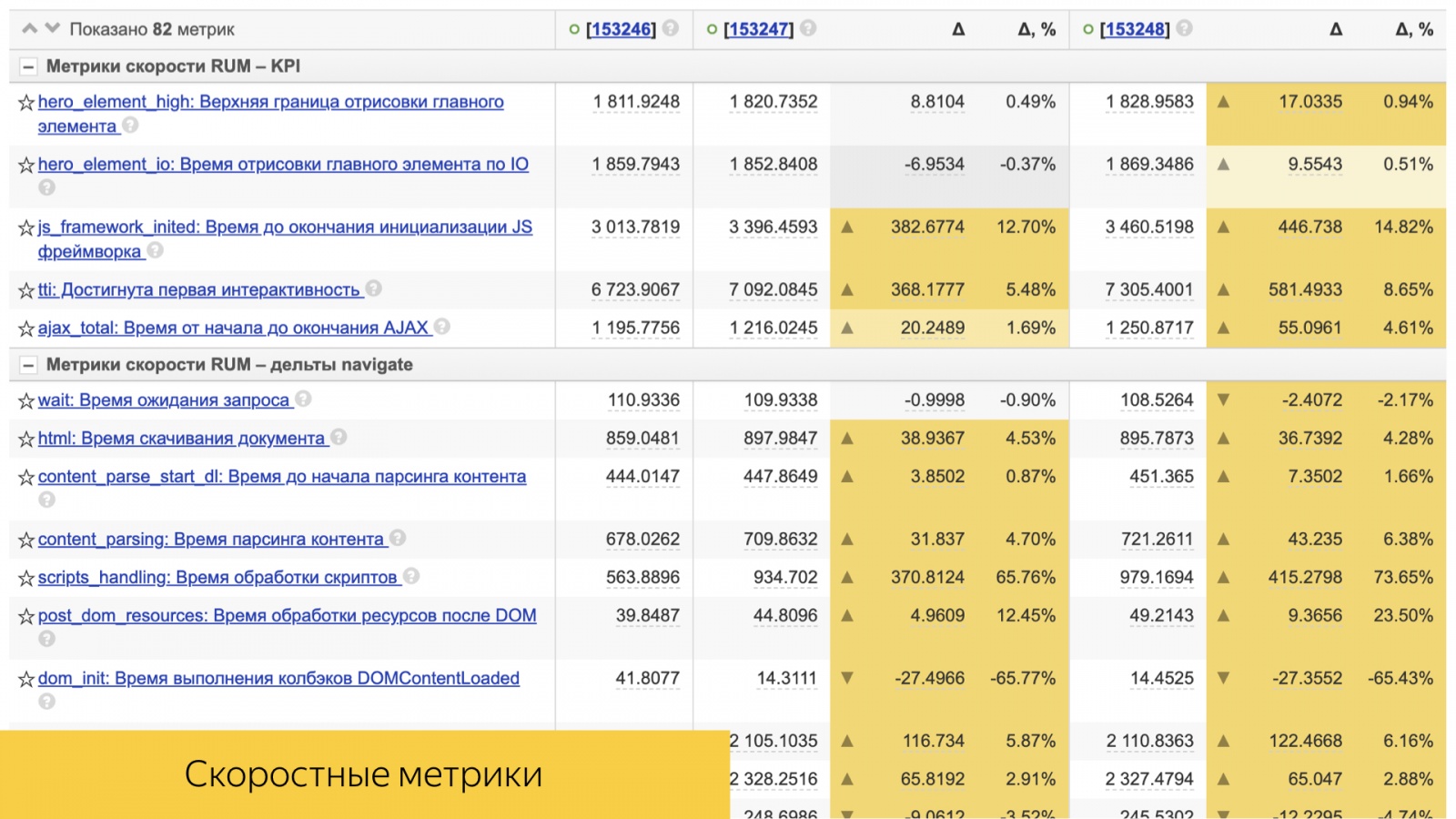Image resolution: width=1456 pixels, height=819 pixels.
Task: Toggle the green indicator beside [153248]
Action: (1088, 28)
